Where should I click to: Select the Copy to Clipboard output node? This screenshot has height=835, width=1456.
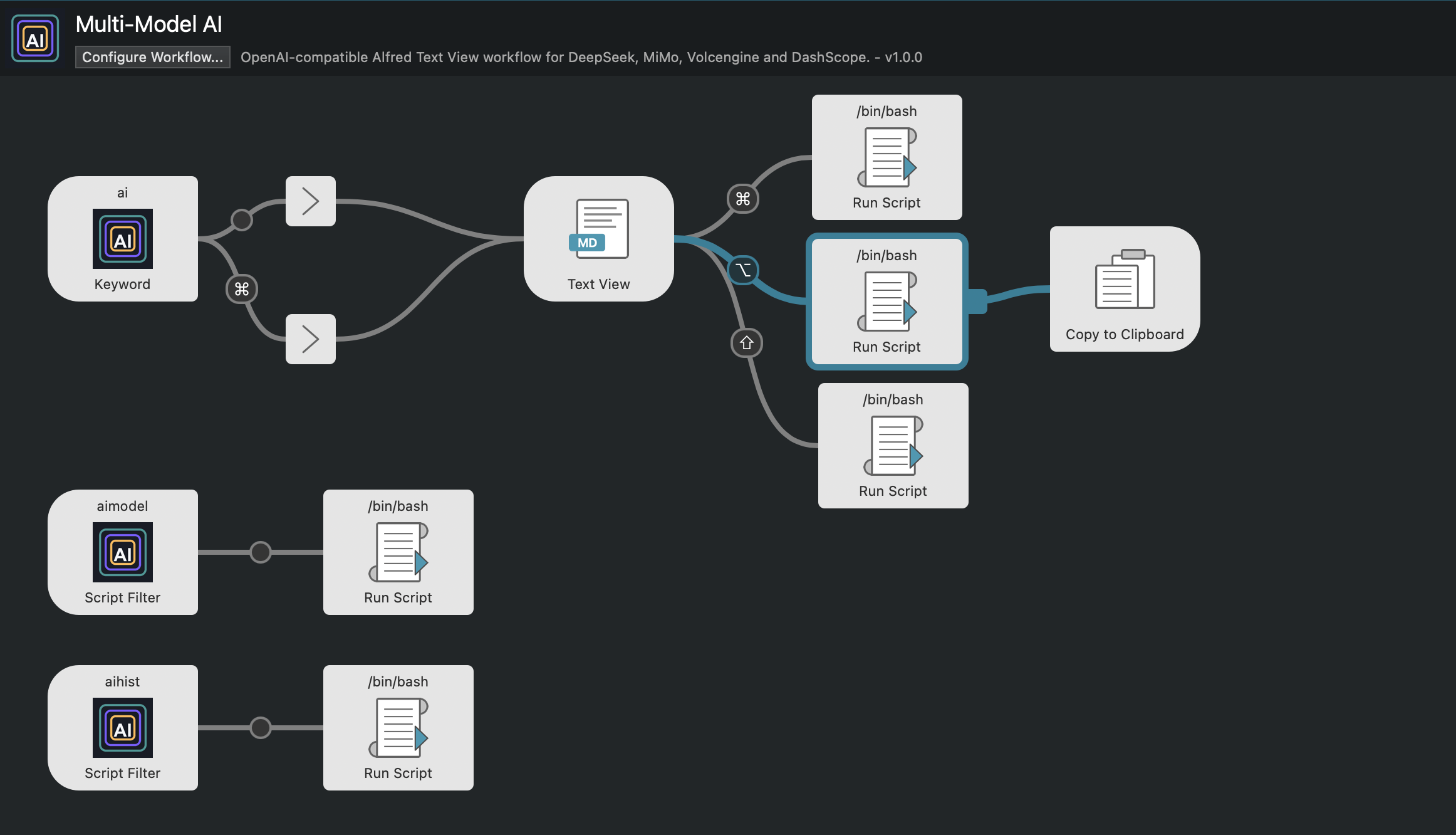(x=1125, y=289)
